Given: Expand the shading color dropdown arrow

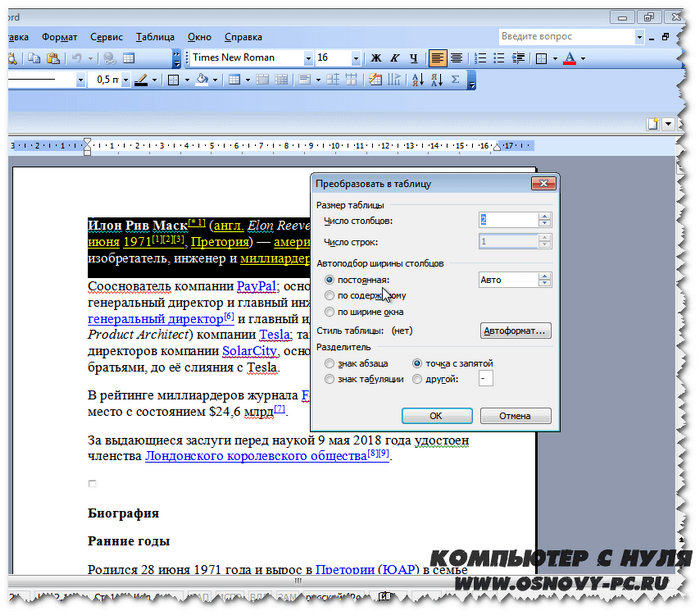Looking at the screenshot, I should pyautogui.click(x=215, y=80).
